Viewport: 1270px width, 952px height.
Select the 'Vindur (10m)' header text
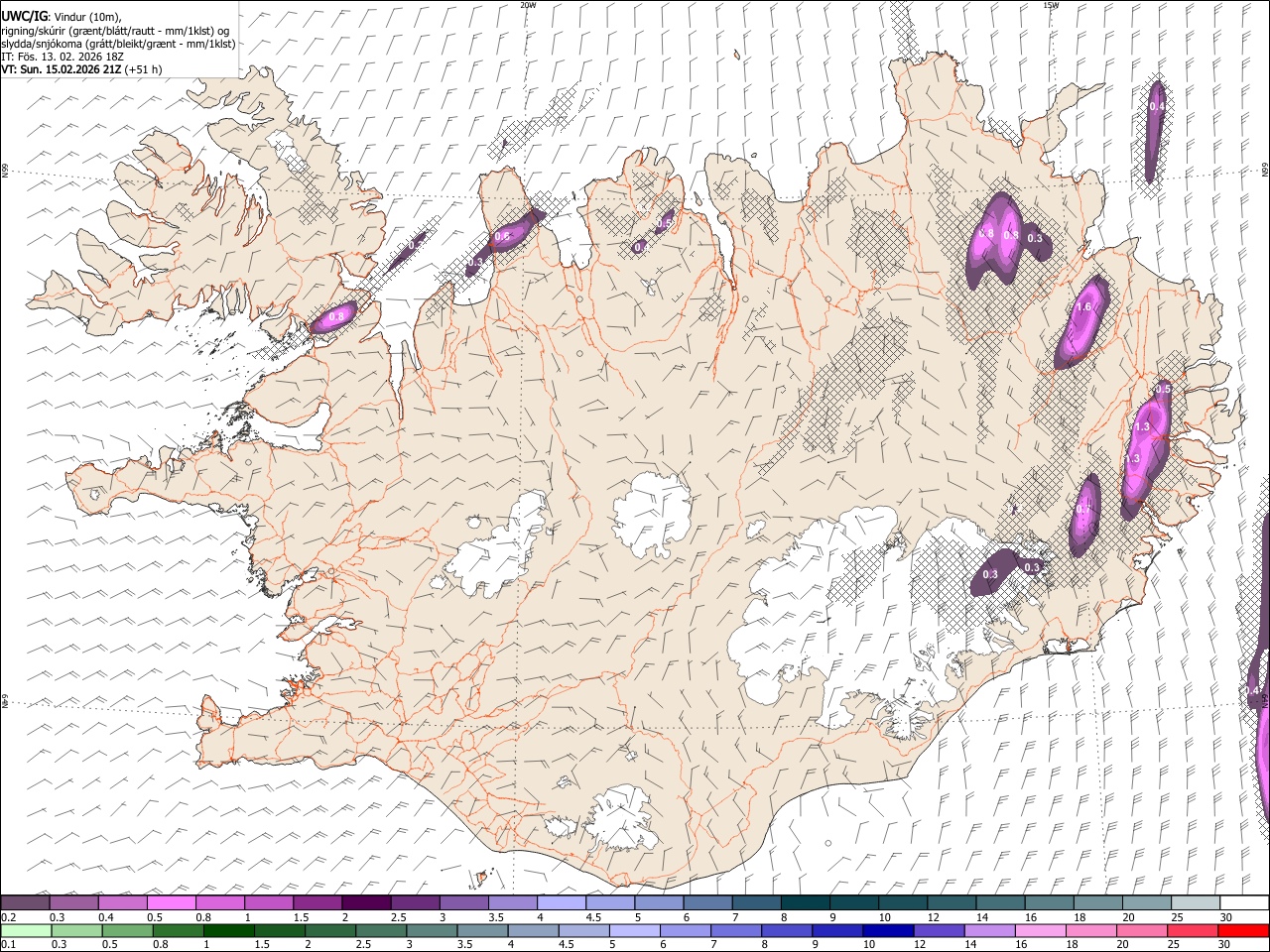(x=86, y=17)
